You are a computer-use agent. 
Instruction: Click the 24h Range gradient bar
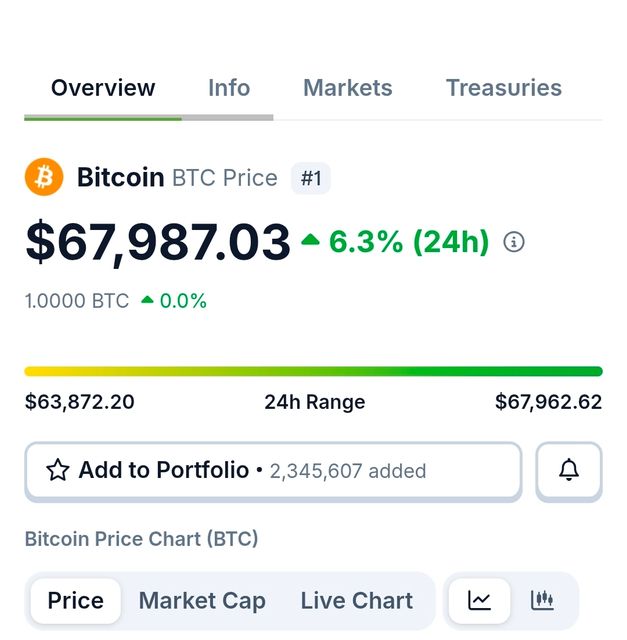point(313,371)
